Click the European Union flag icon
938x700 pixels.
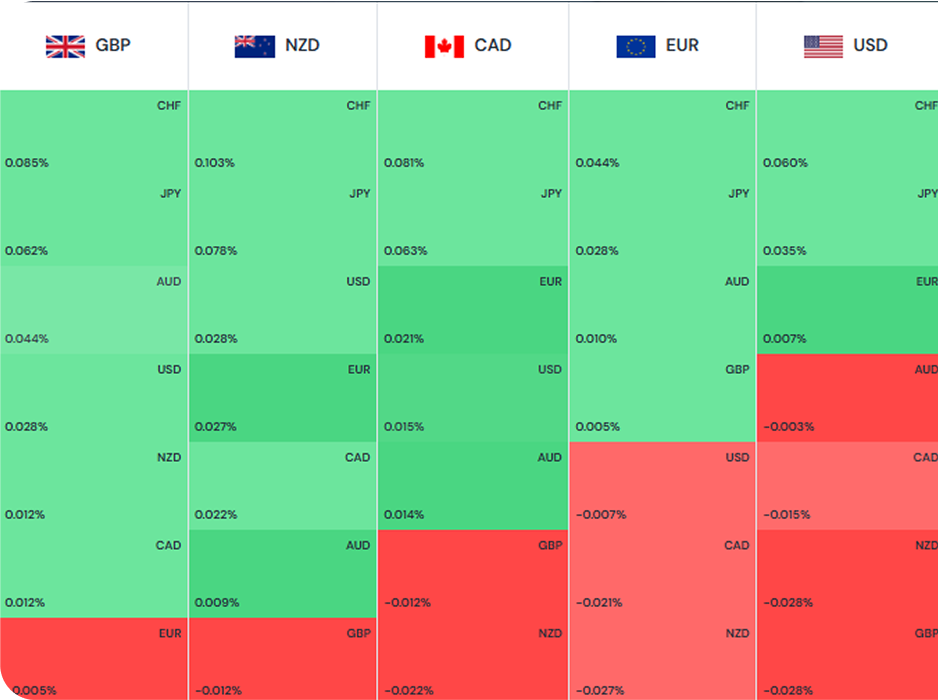[635, 46]
